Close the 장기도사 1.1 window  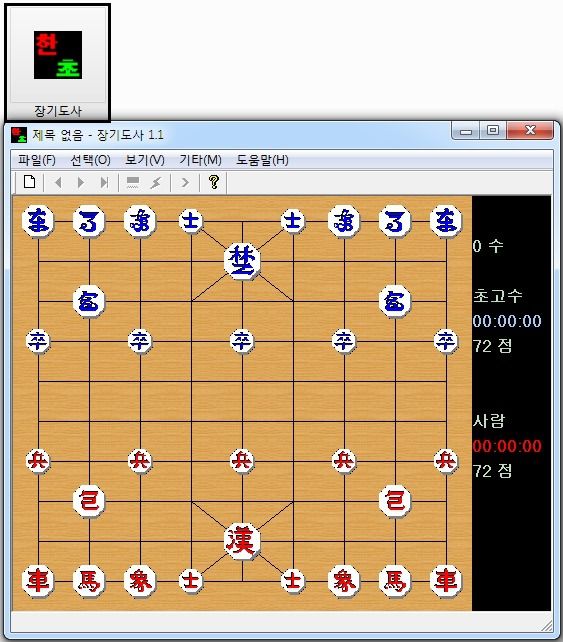(x=530, y=131)
